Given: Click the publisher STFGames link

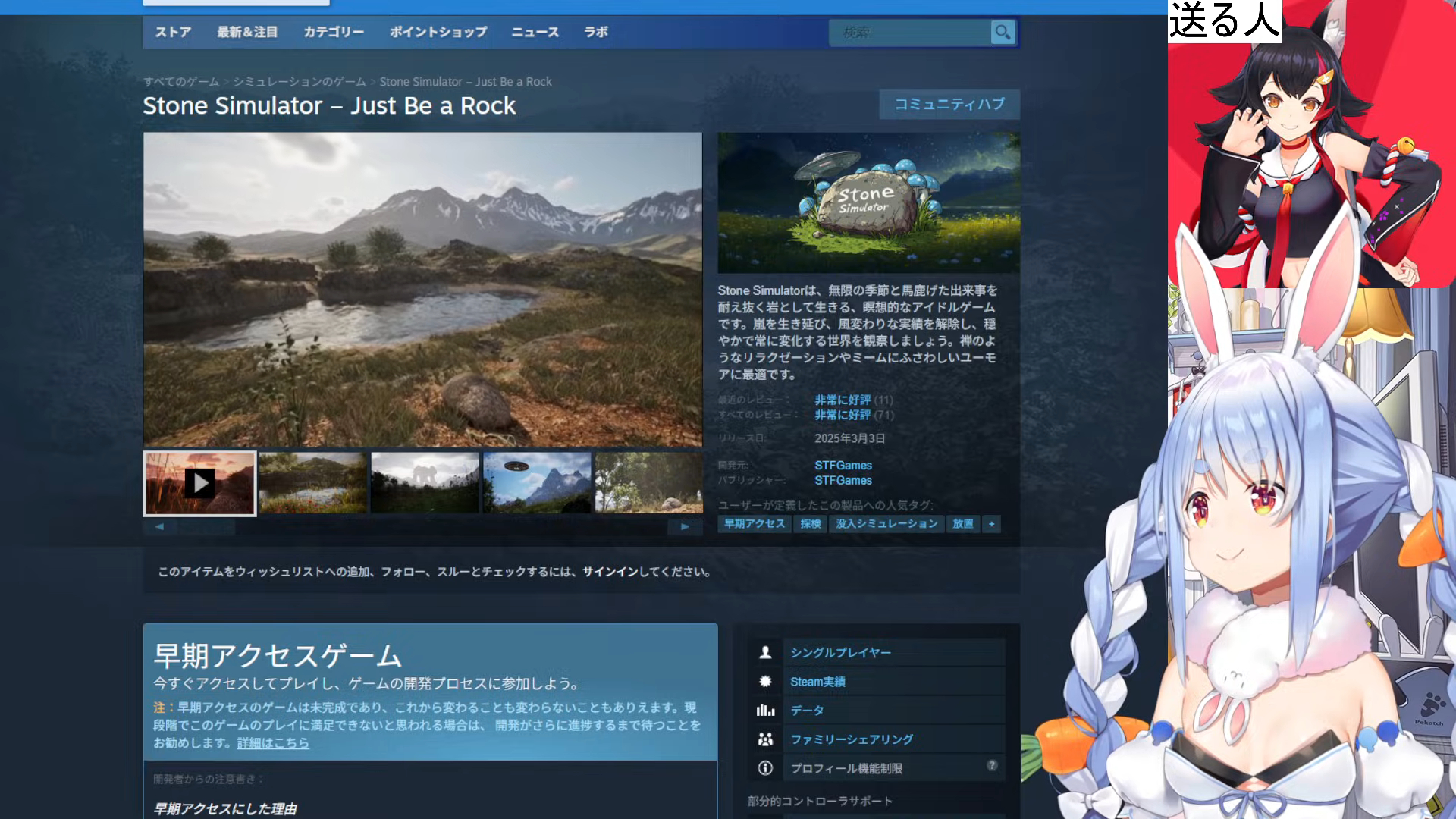Looking at the screenshot, I should pos(843,481).
